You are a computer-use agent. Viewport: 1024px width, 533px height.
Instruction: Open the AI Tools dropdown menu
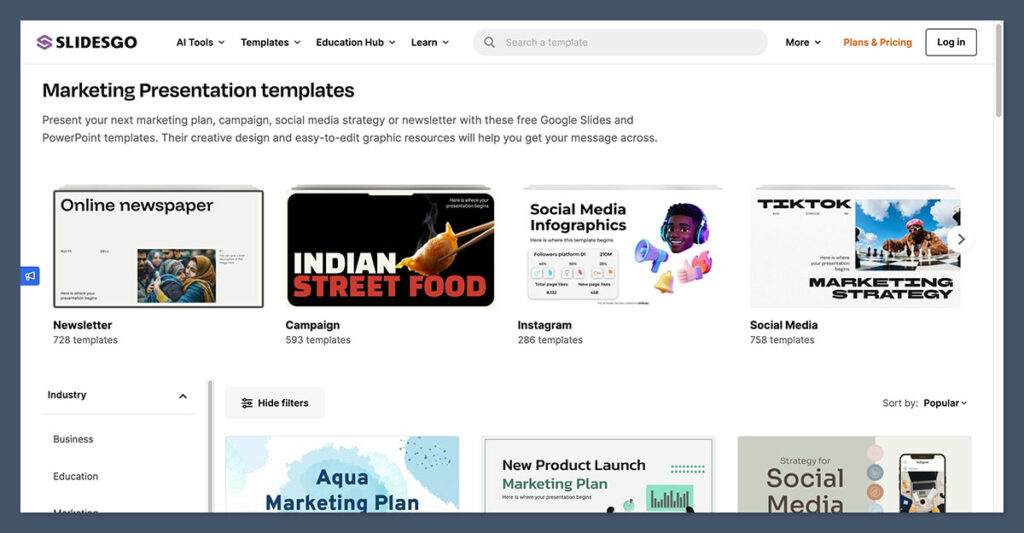(200, 42)
